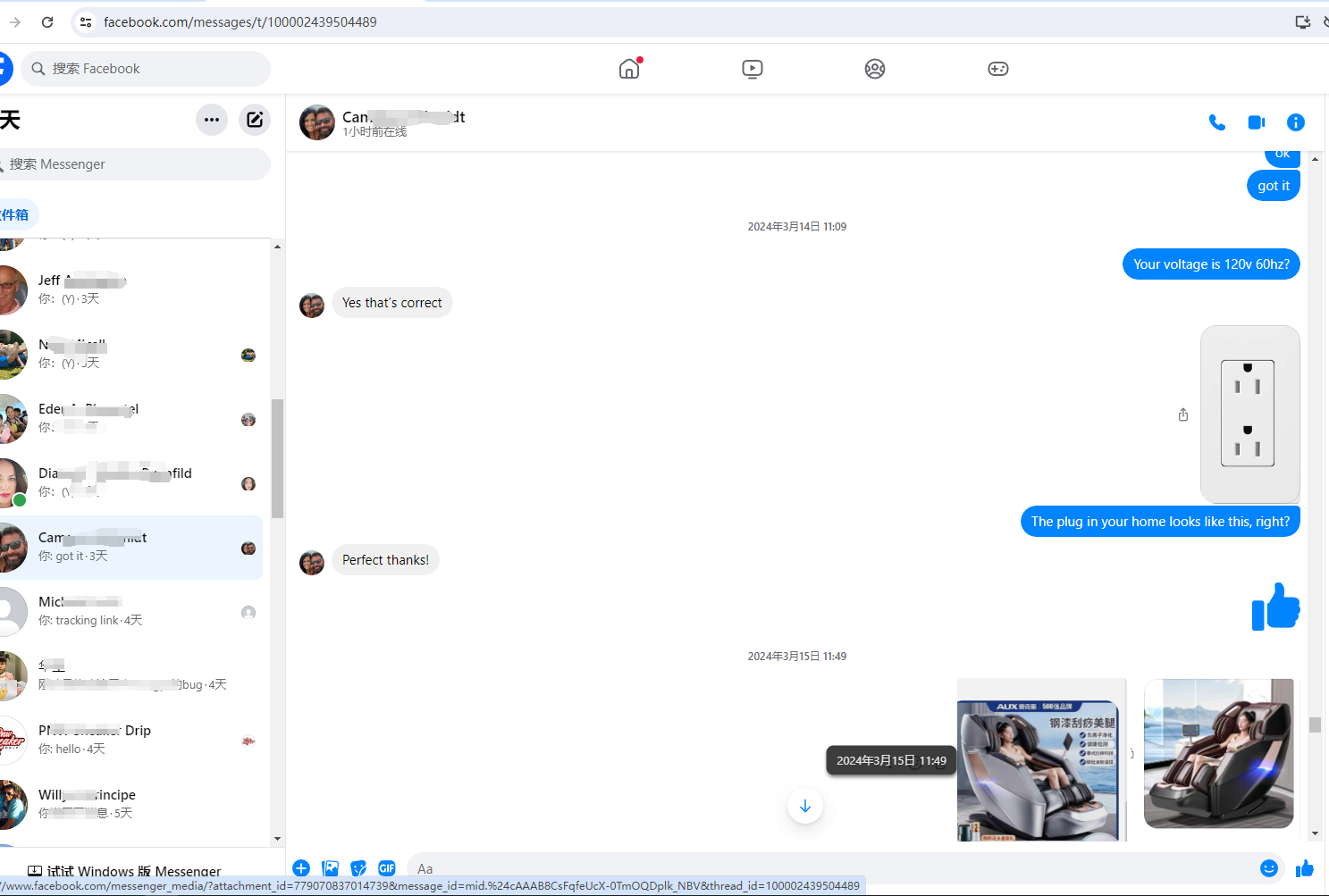The width and height of the screenshot is (1329, 896).
Task: Open the Groups icon in the top navigation
Action: pyautogui.click(x=875, y=69)
